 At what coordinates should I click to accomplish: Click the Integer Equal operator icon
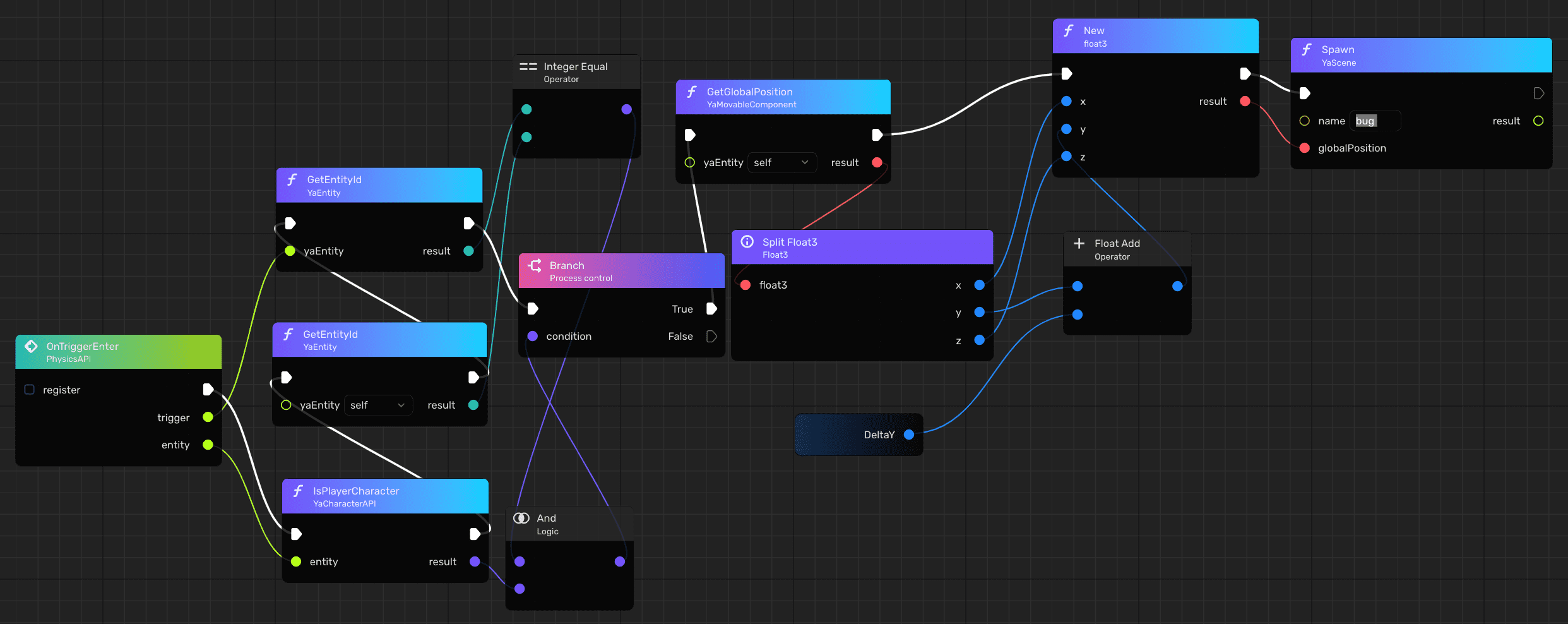coord(528,67)
